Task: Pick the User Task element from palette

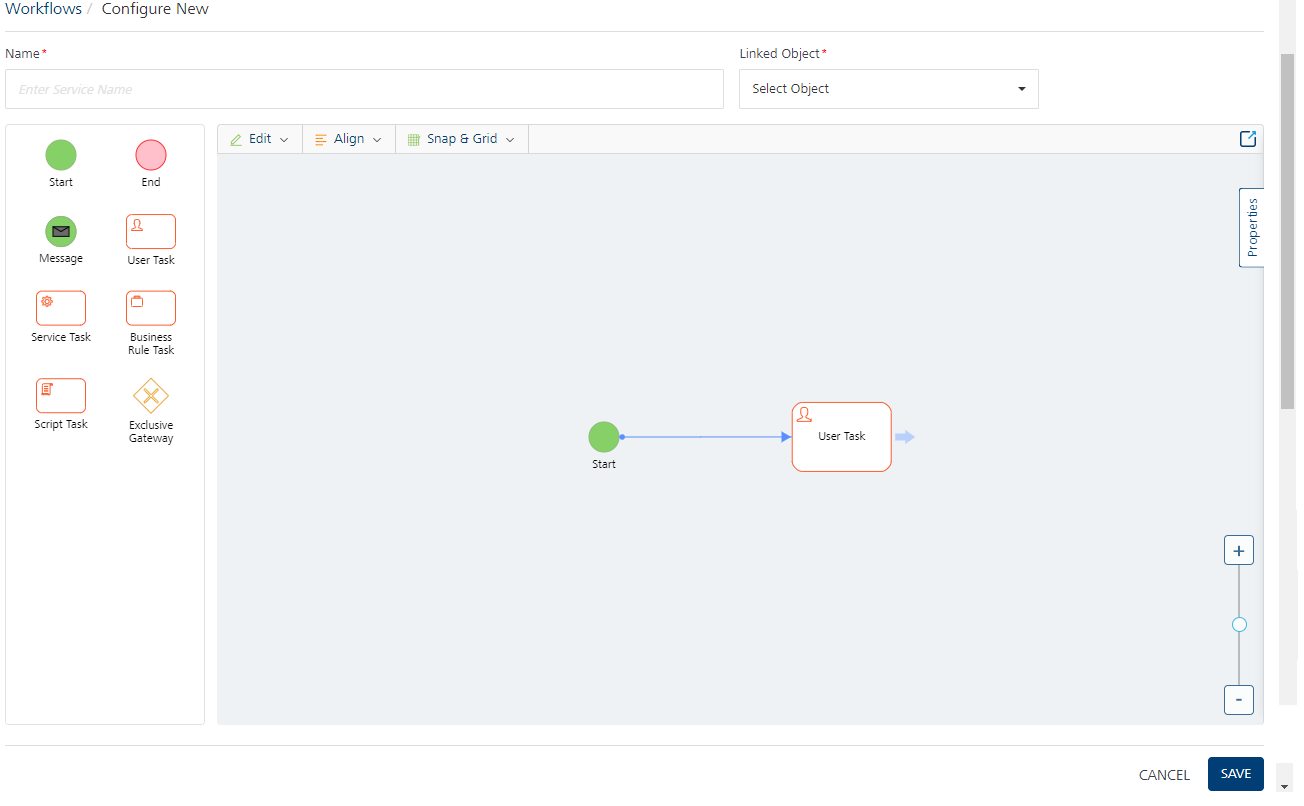Action: click(x=150, y=231)
